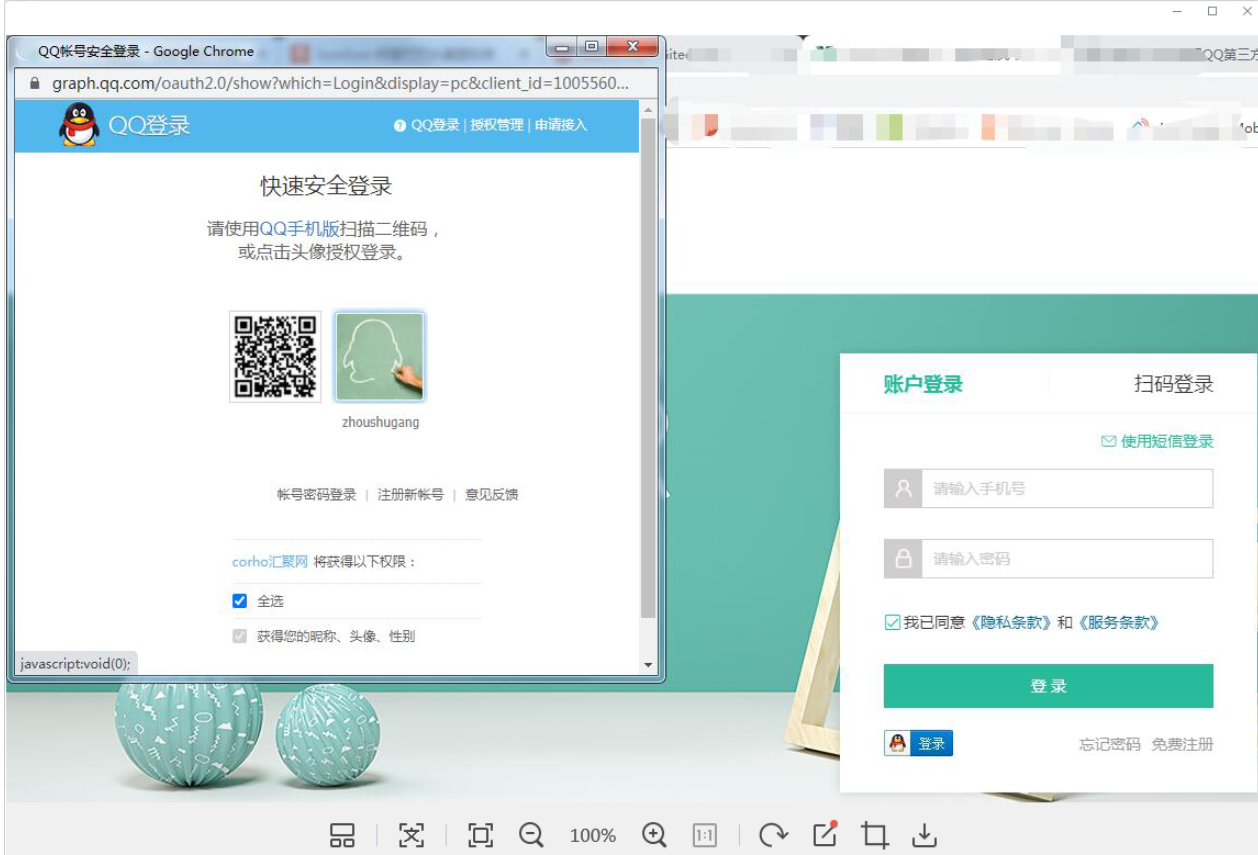This screenshot has height=855, width=1258.
Task: Click the 免费注册 link
Action: [x=1182, y=744]
